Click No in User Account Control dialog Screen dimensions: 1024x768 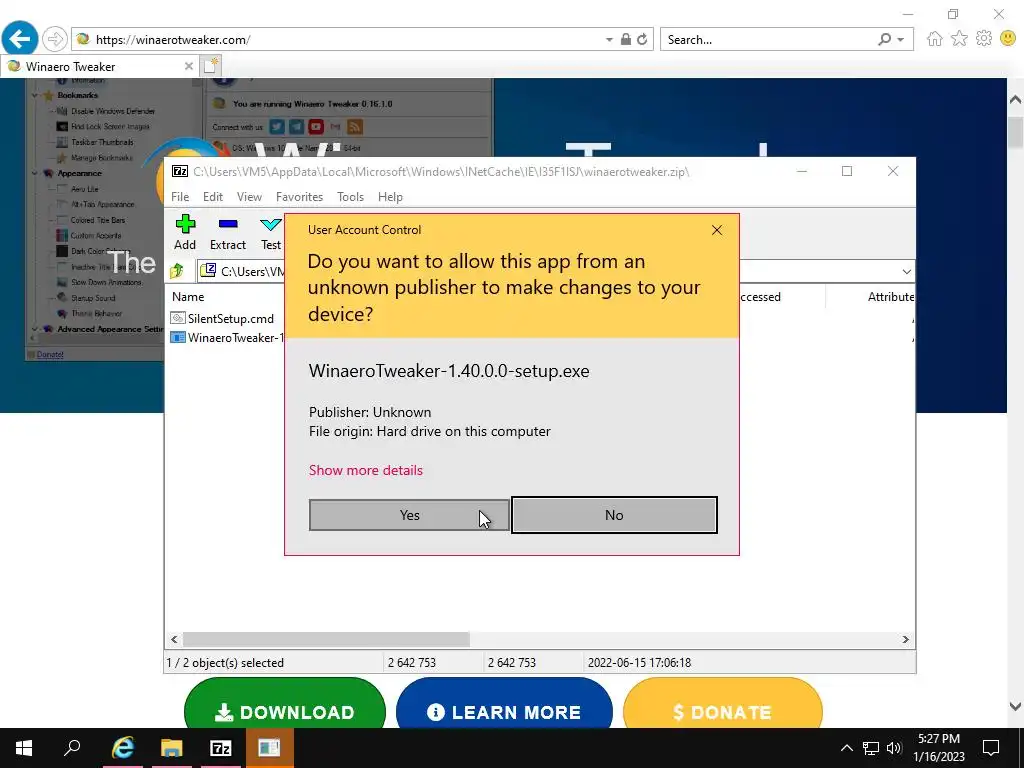click(614, 515)
